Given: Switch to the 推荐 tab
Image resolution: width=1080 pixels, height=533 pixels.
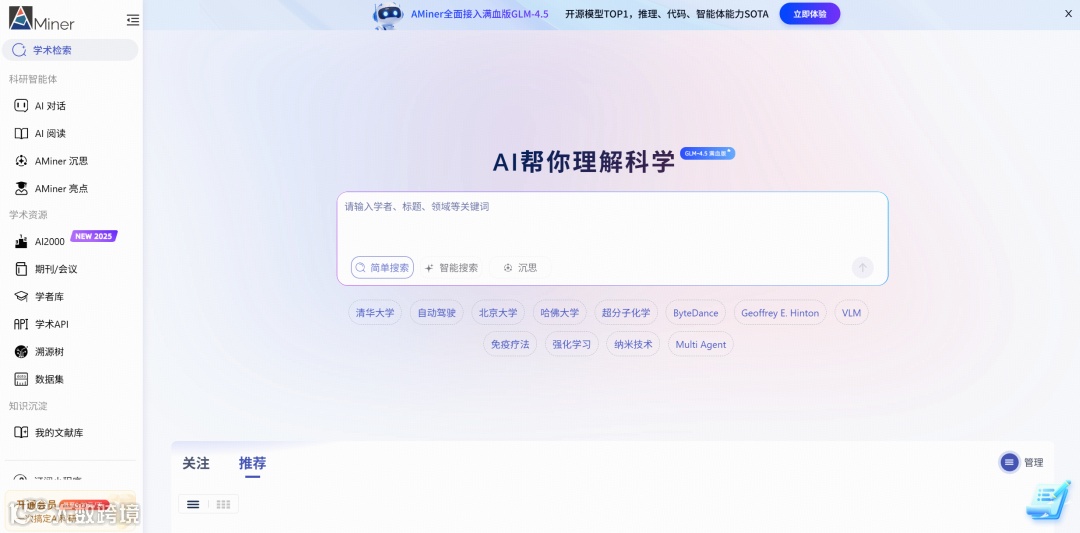Looking at the screenshot, I should tap(252, 463).
